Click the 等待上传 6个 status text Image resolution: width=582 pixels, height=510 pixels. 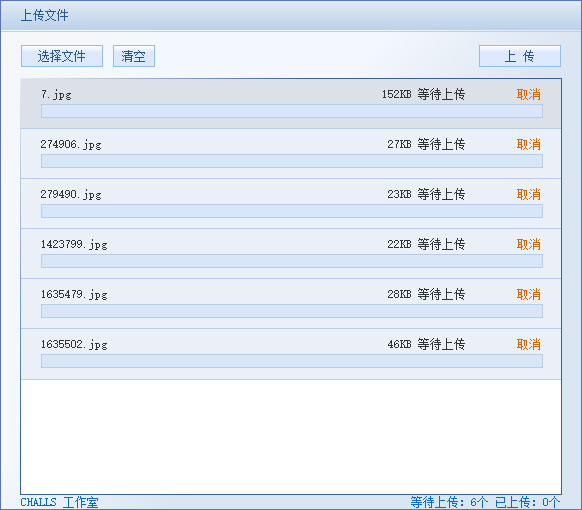[x=449, y=502]
